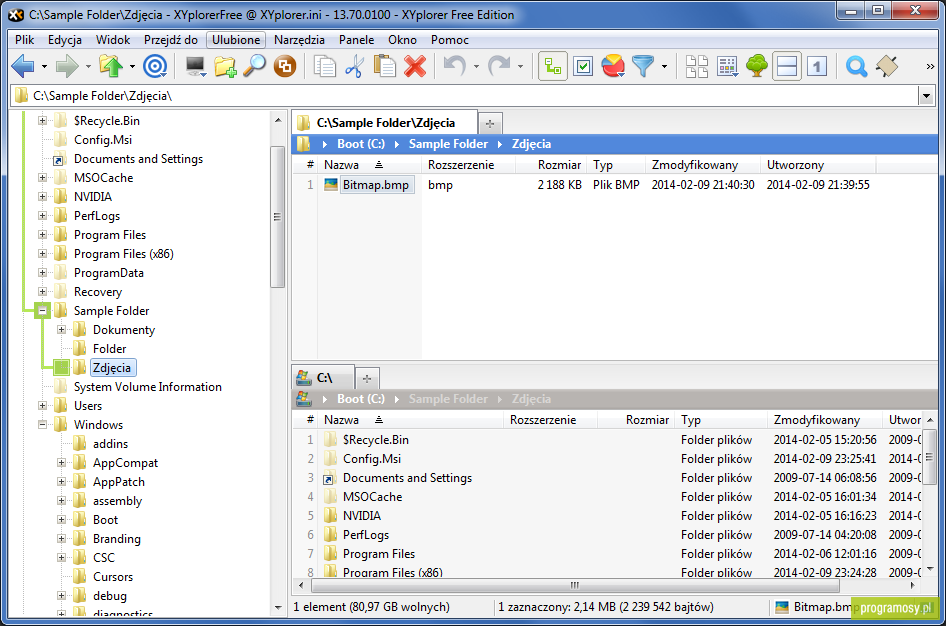Open the Panele menu

click(x=356, y=40)
